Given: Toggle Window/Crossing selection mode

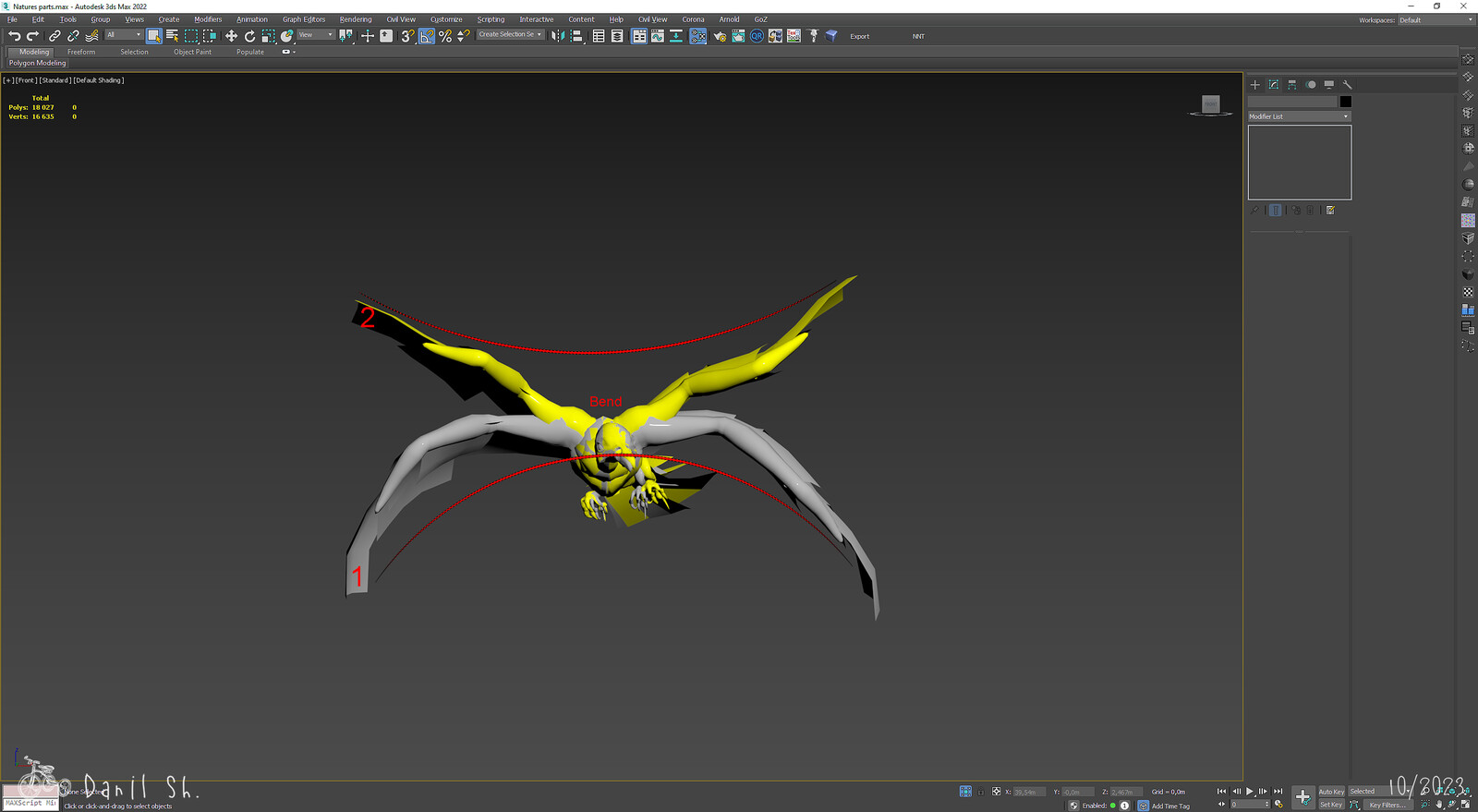Looking at the screenshot, I should coord(210,36).
